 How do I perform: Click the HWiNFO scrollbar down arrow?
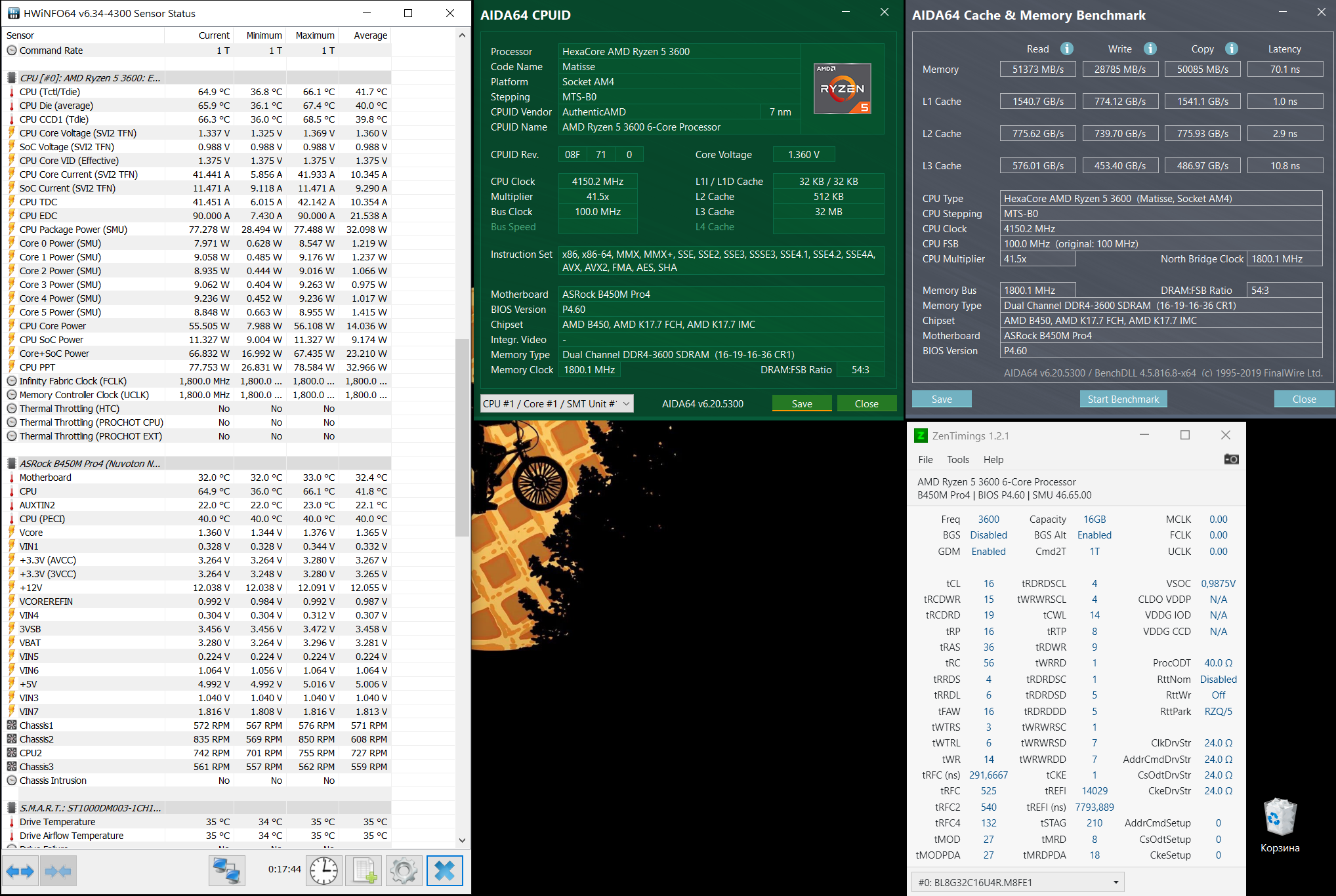click(462, 840)
